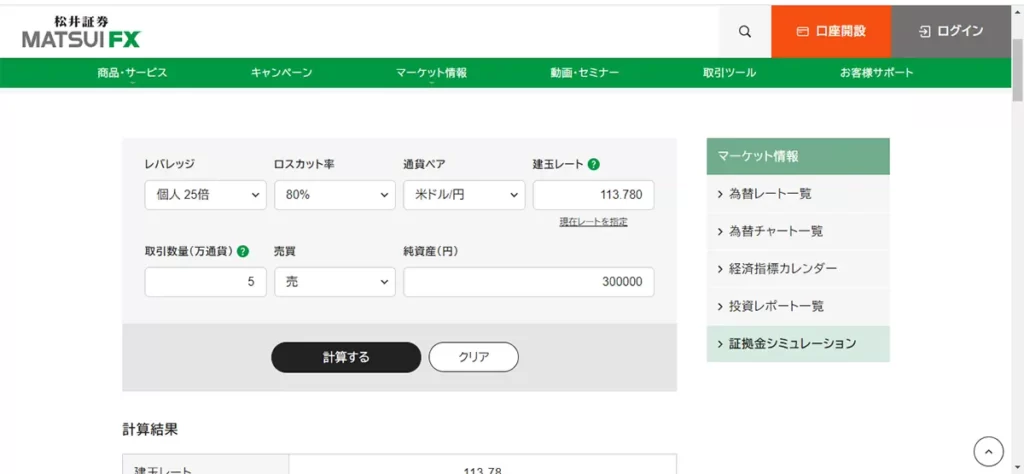The width and height of the screenshot is (1024, 474).
Task: Open the 証拠金シミュレーション sidebar link
Action: click(x=797, y=343)
